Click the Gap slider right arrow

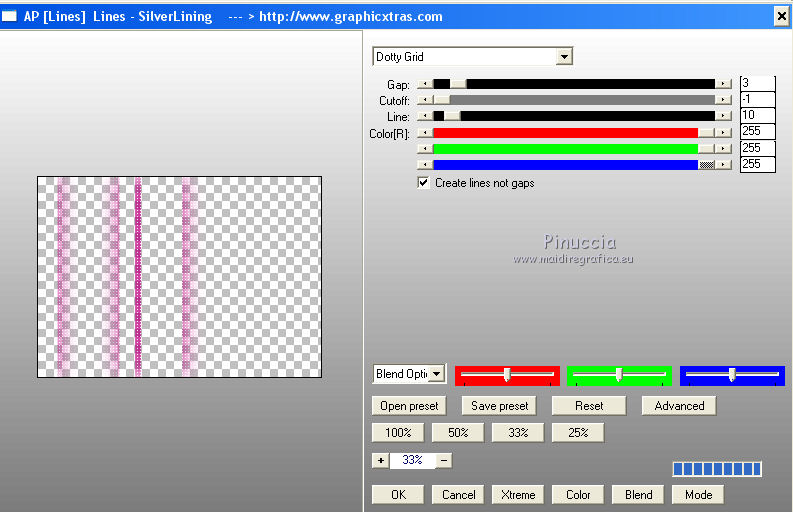[x=724, y=84]
